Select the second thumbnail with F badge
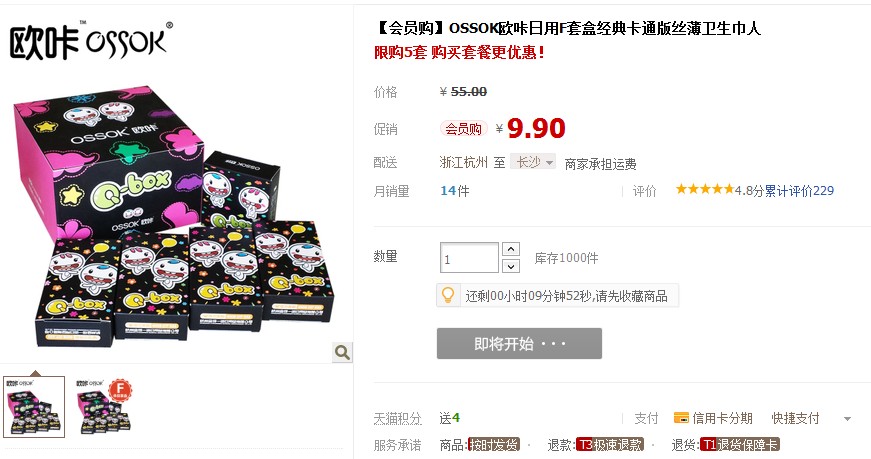871x459 pixels. click(103, 407)
